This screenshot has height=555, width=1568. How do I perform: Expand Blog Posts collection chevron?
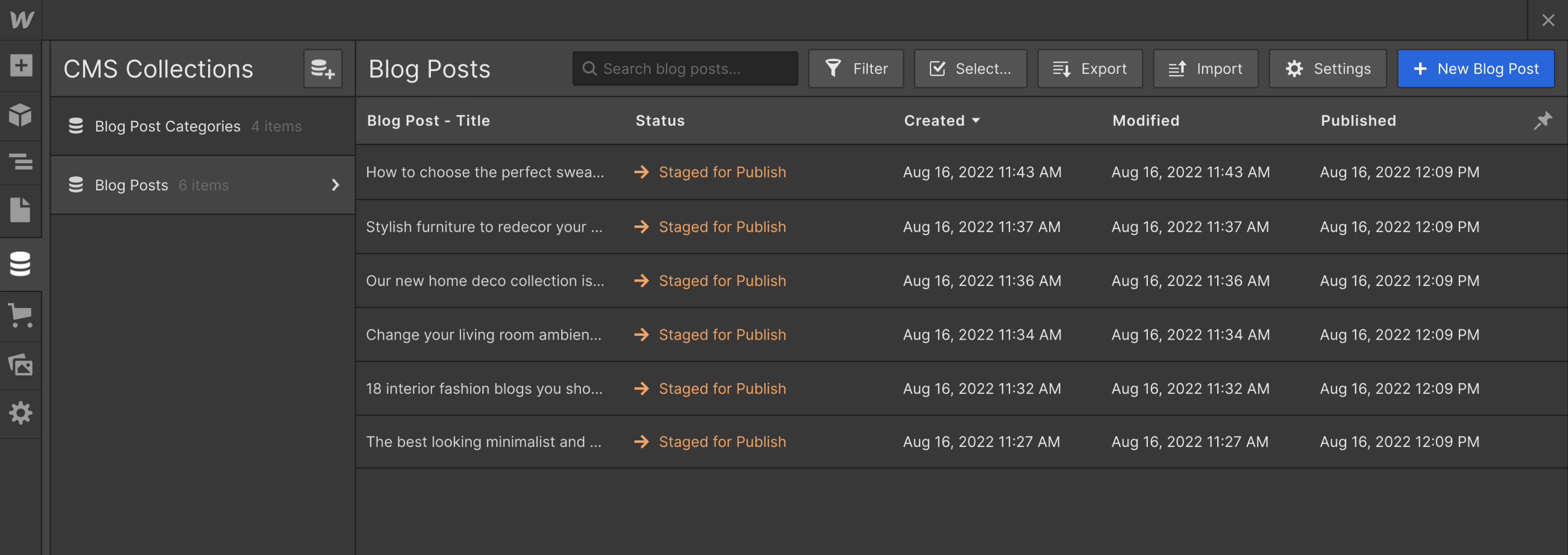tap(335, 185)
